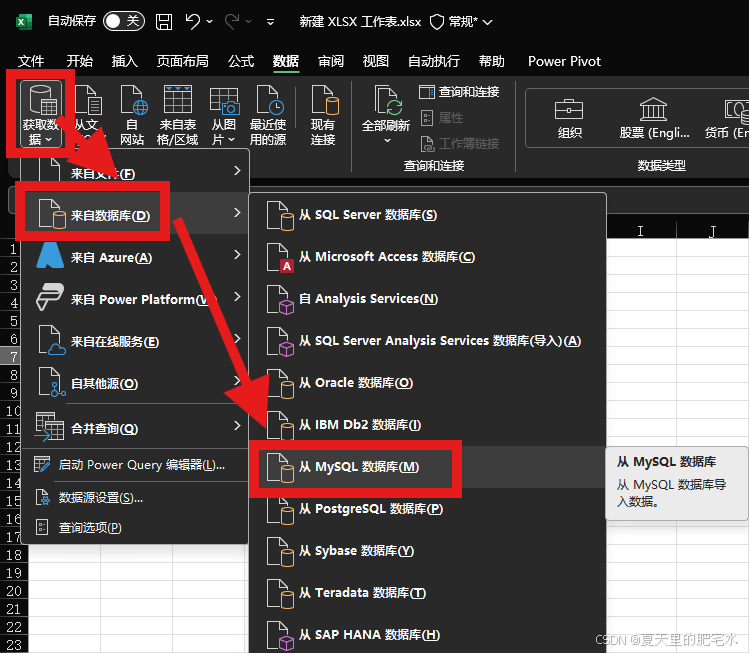
Task: Open the Power Pivot tab
Action: click(x=564, y=61)
